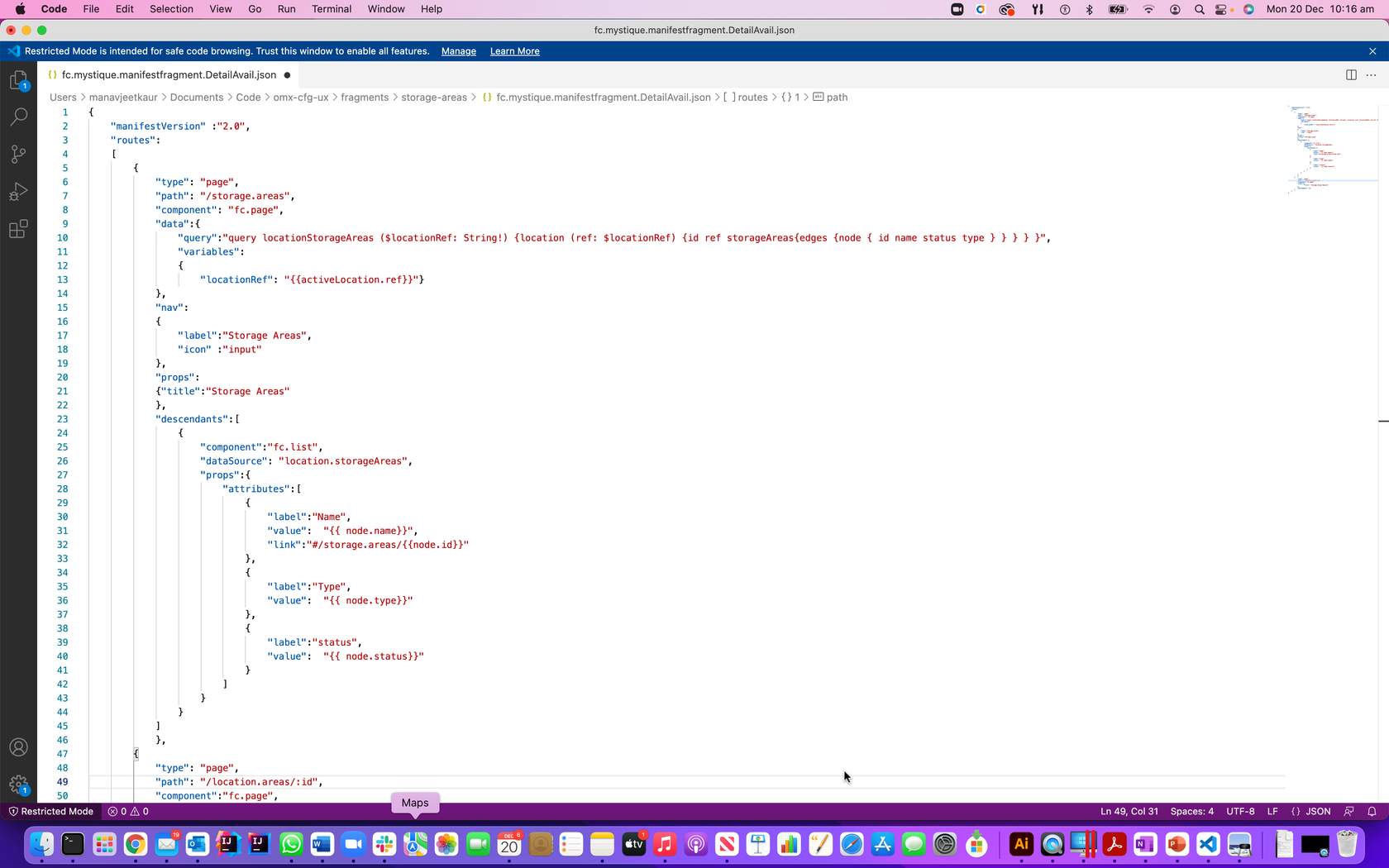Screen dimensions: 1389x868
Task: Open the Explorer view in activity bar
Action: 18,80
